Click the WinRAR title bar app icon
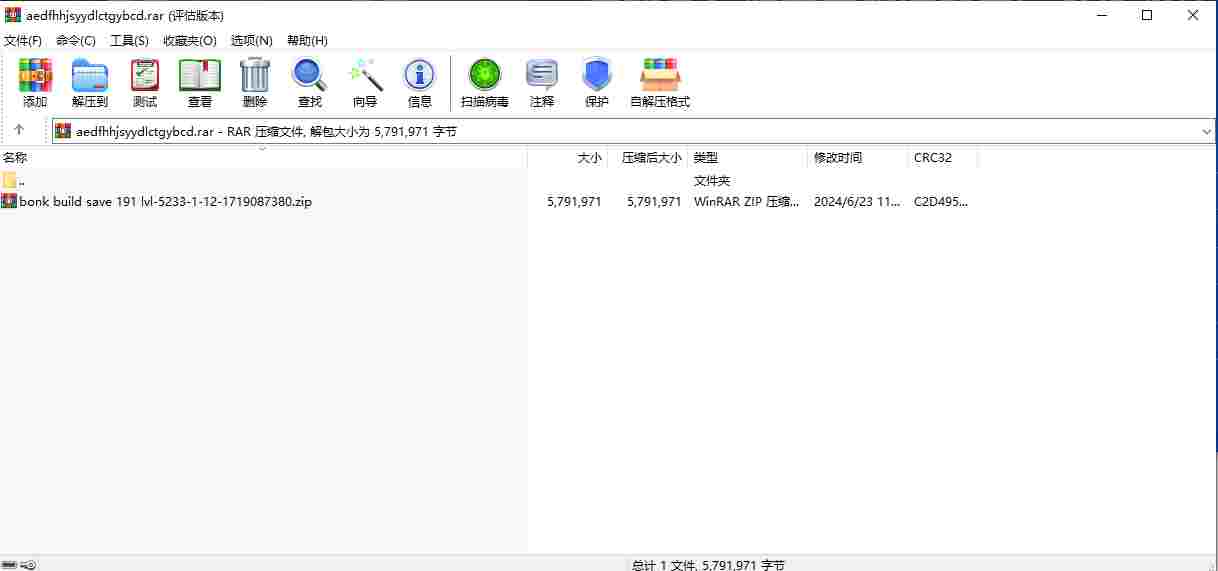 (x=13, y=15)
